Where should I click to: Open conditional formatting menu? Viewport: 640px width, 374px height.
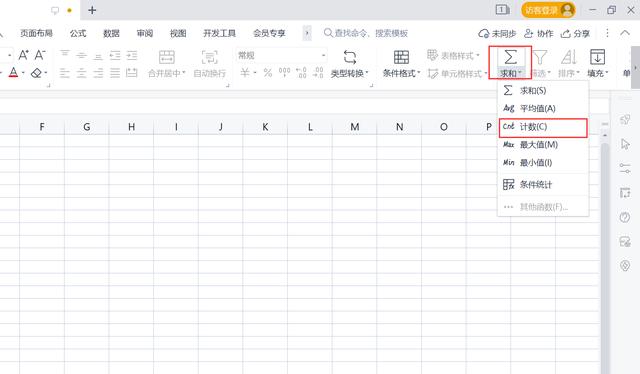pos(401,64)
